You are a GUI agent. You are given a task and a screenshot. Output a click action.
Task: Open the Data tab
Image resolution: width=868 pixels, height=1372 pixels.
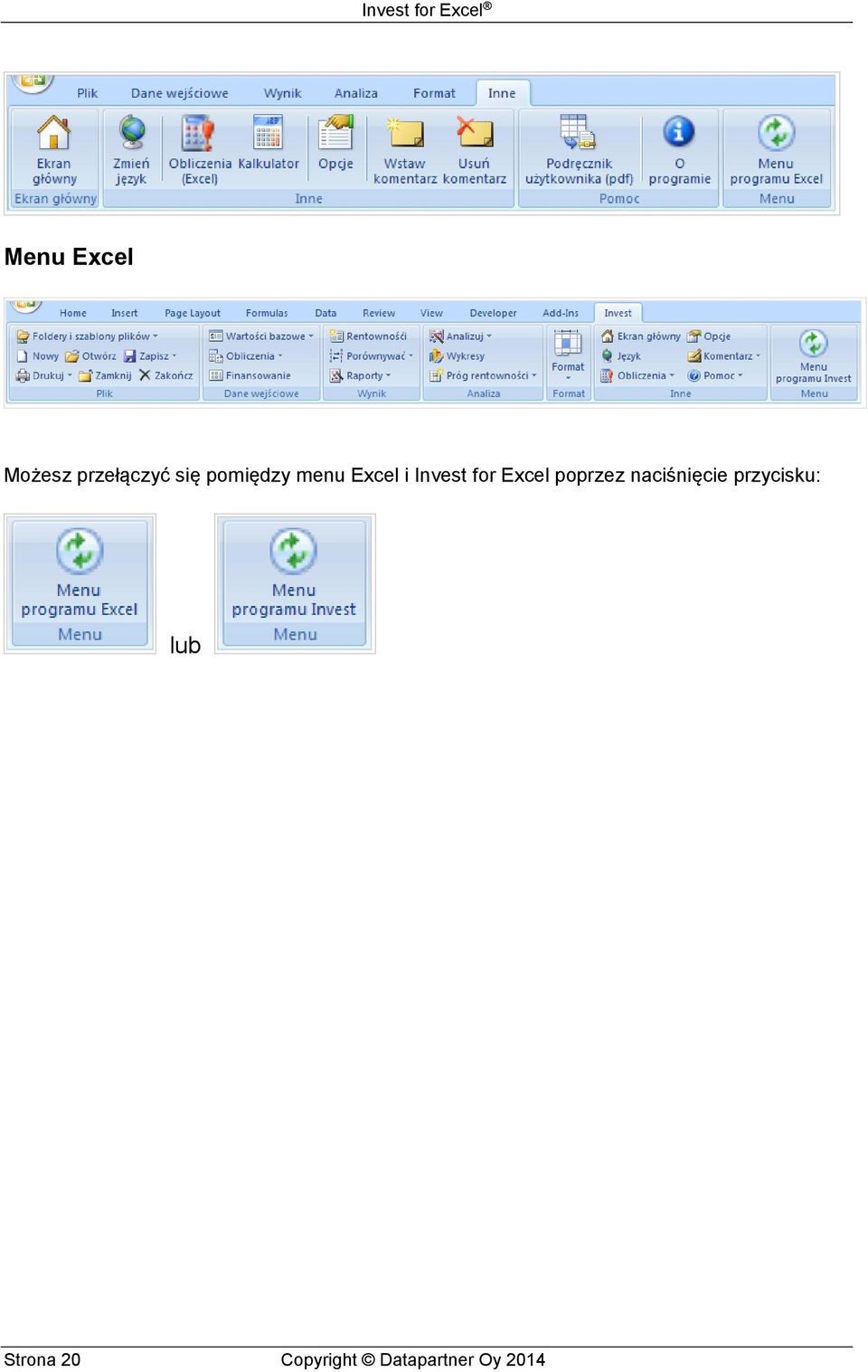click(x=325, y=313)
